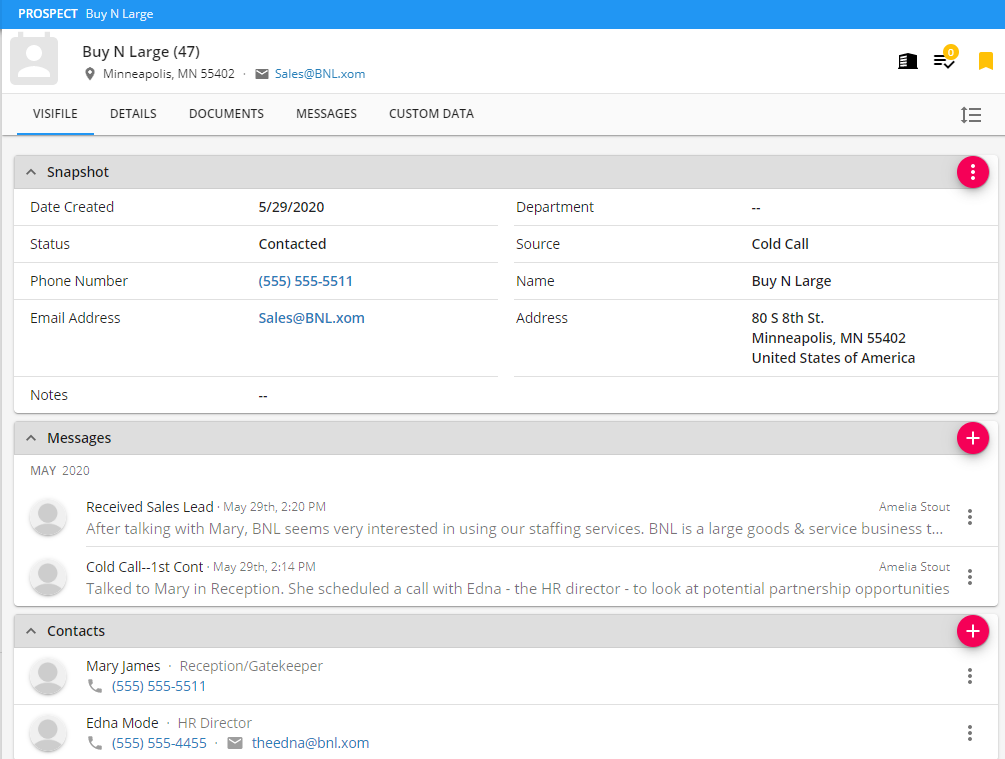This screenshot has width=1005, height=759.
Task: Switch to the DOCUMENTS tab
Action: click(x=226, y=113)
